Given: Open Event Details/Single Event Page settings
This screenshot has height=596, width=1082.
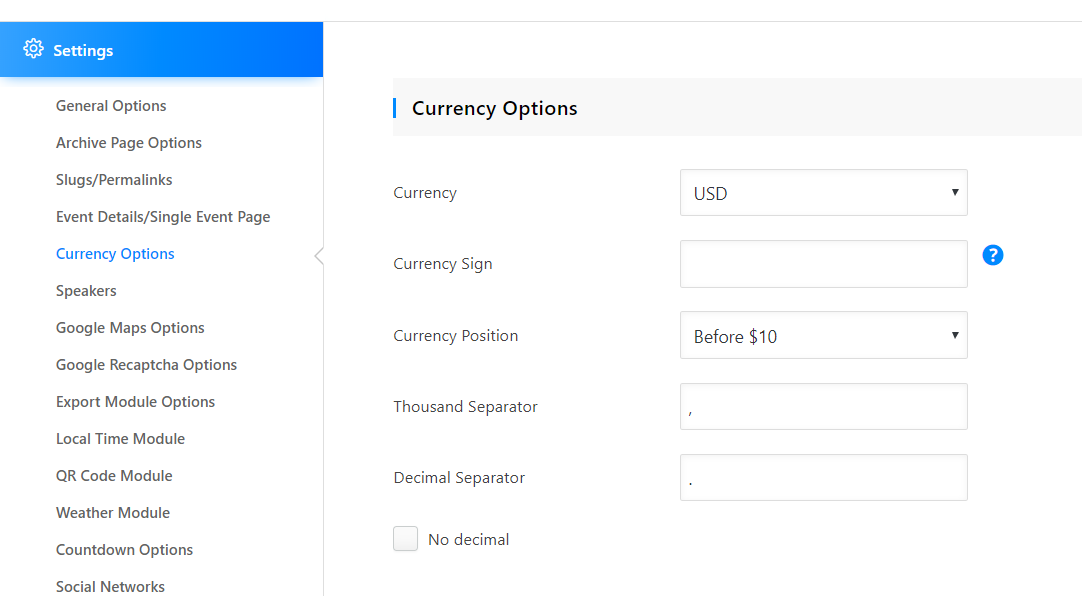Looking at the screenshot, I should tap(163, 217).
